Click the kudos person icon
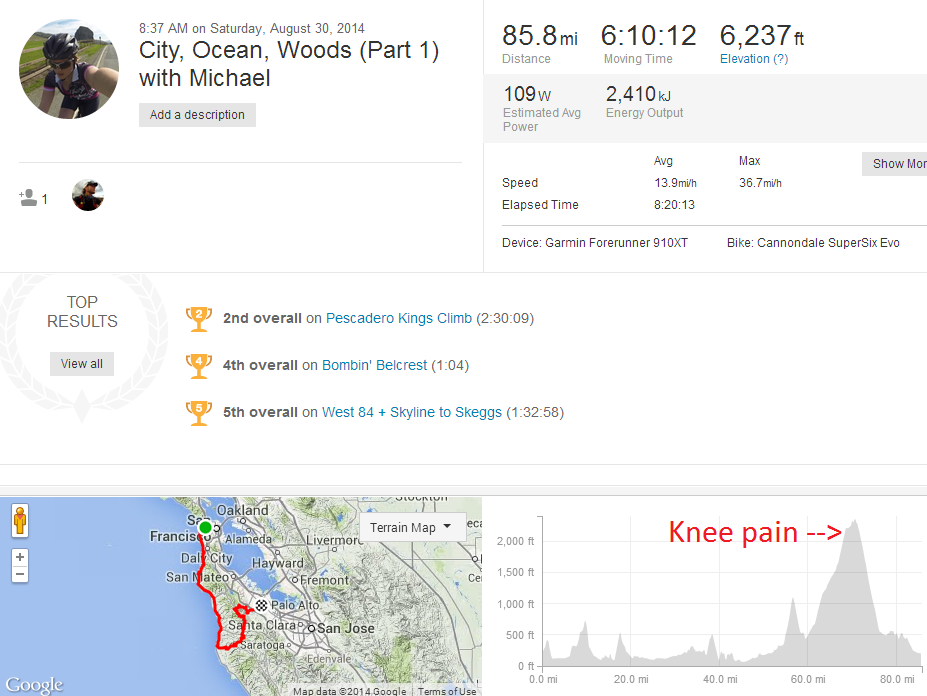Viewport: 927px width, 696px height. click(x=28, y=198)
